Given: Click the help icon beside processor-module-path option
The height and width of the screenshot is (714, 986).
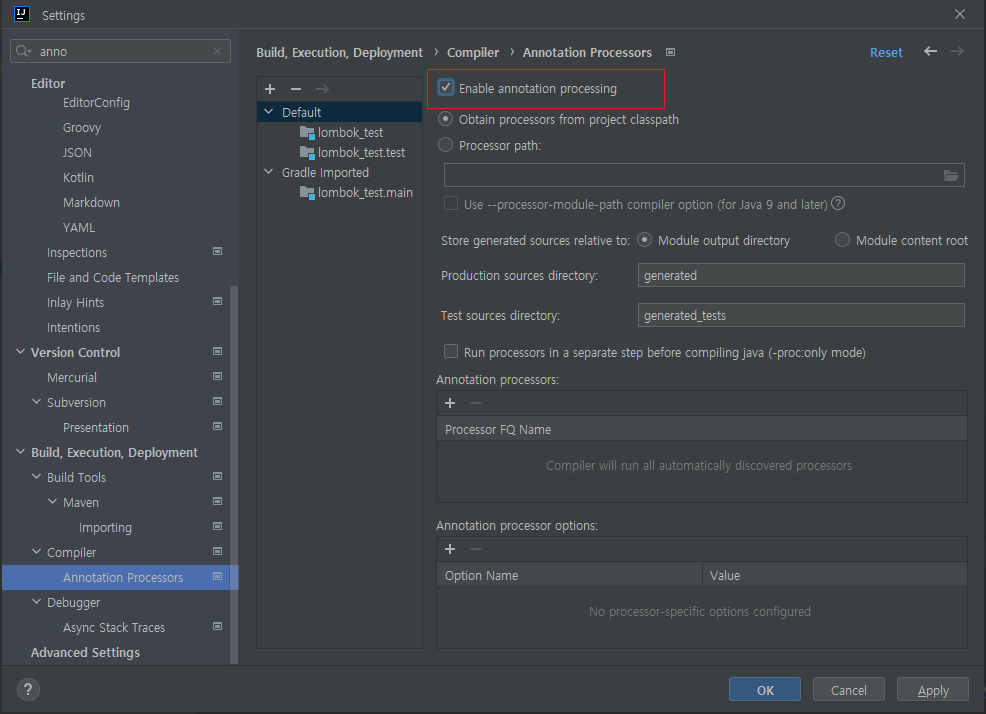Looking at the screenshot, I should click(x=838, y=203).
